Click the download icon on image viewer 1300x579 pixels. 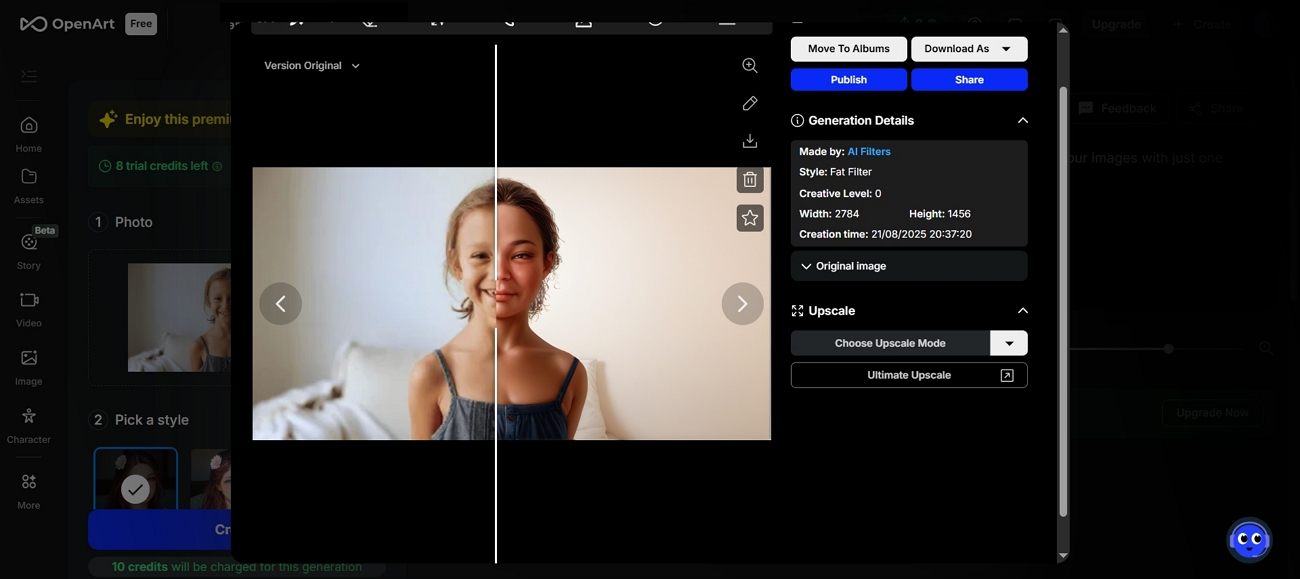pyautogui.click(x=750, y=141)
